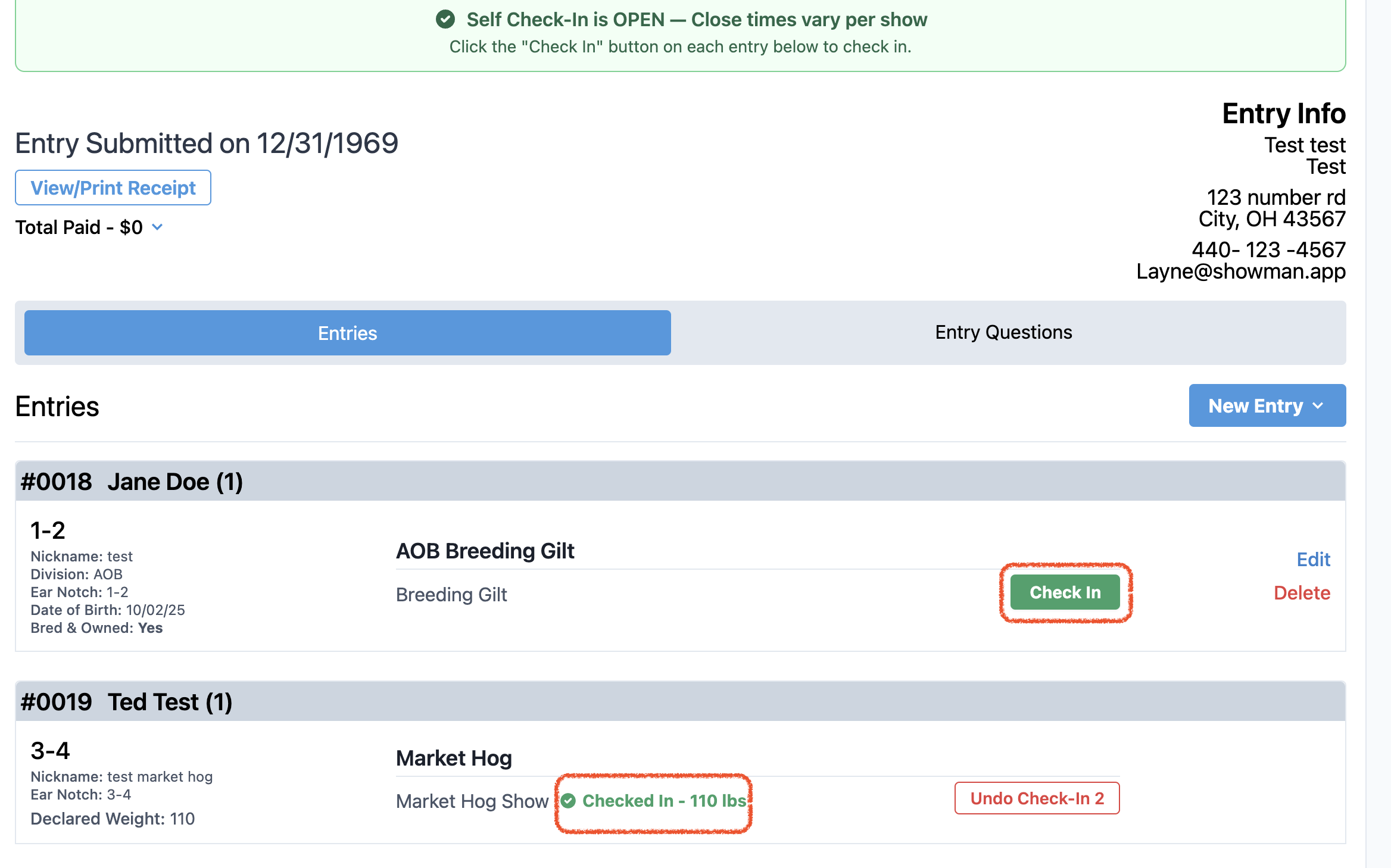This screenshot has height=868, width=1391.
Task: Click the #0019 Ted Test header
Action: pos(126,702)
